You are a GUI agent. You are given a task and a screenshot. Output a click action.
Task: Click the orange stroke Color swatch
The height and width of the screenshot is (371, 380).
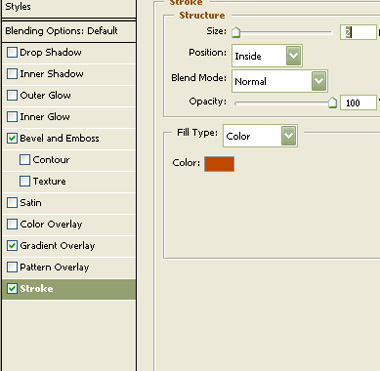(219, 164)
